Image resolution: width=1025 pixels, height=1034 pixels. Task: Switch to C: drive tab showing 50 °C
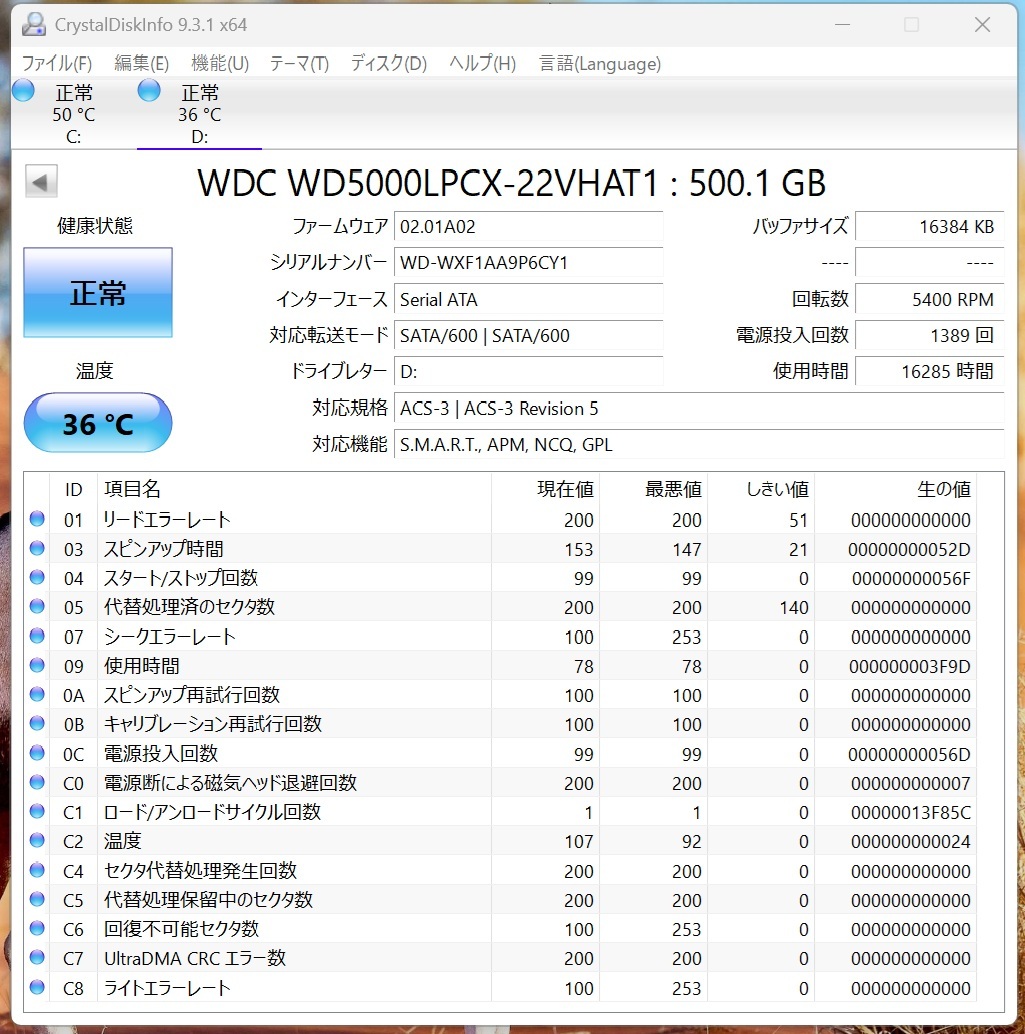click(x=73, y=114)
